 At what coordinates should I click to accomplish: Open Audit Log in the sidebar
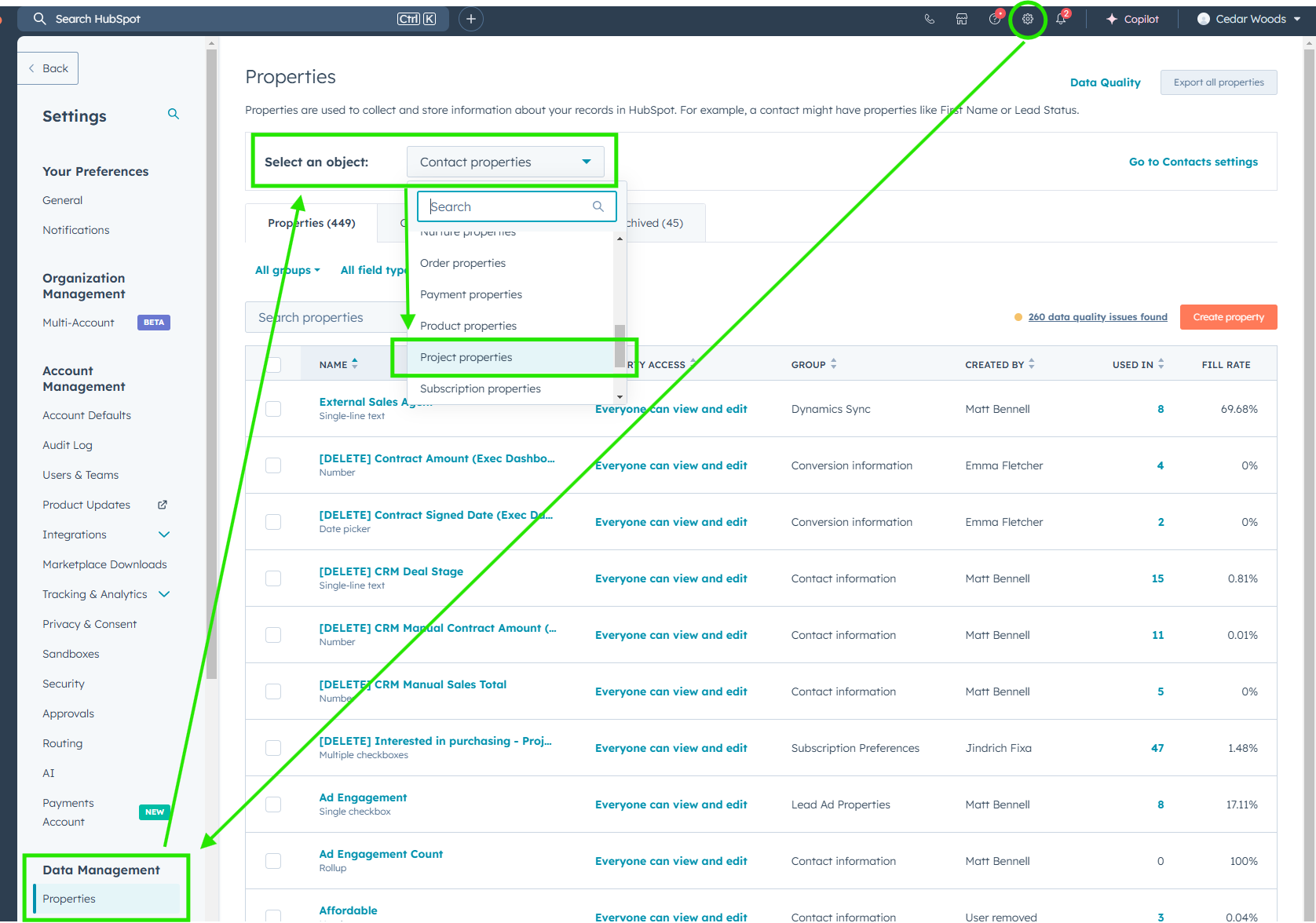click(68, 445)
